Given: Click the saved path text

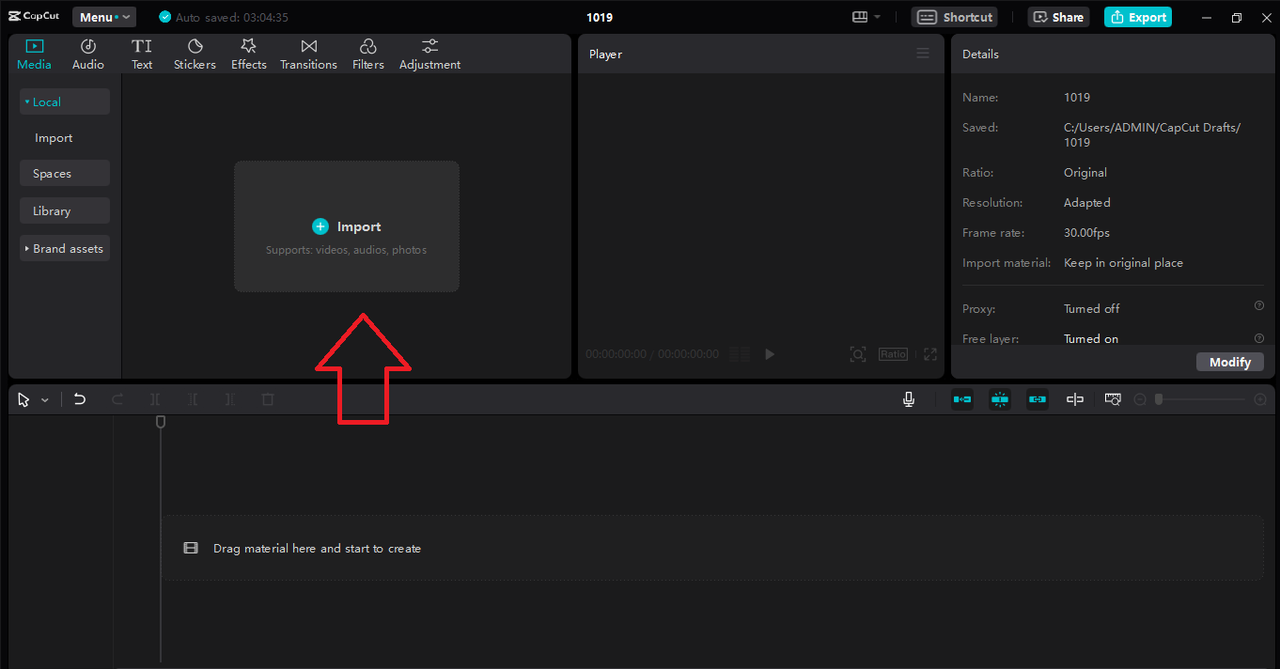Looking at the screenshot, I should 1152,134.
